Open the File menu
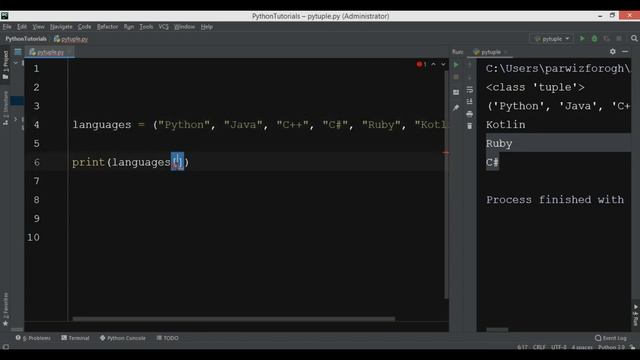This screenshot has width=640, height=360. (7, 27)
